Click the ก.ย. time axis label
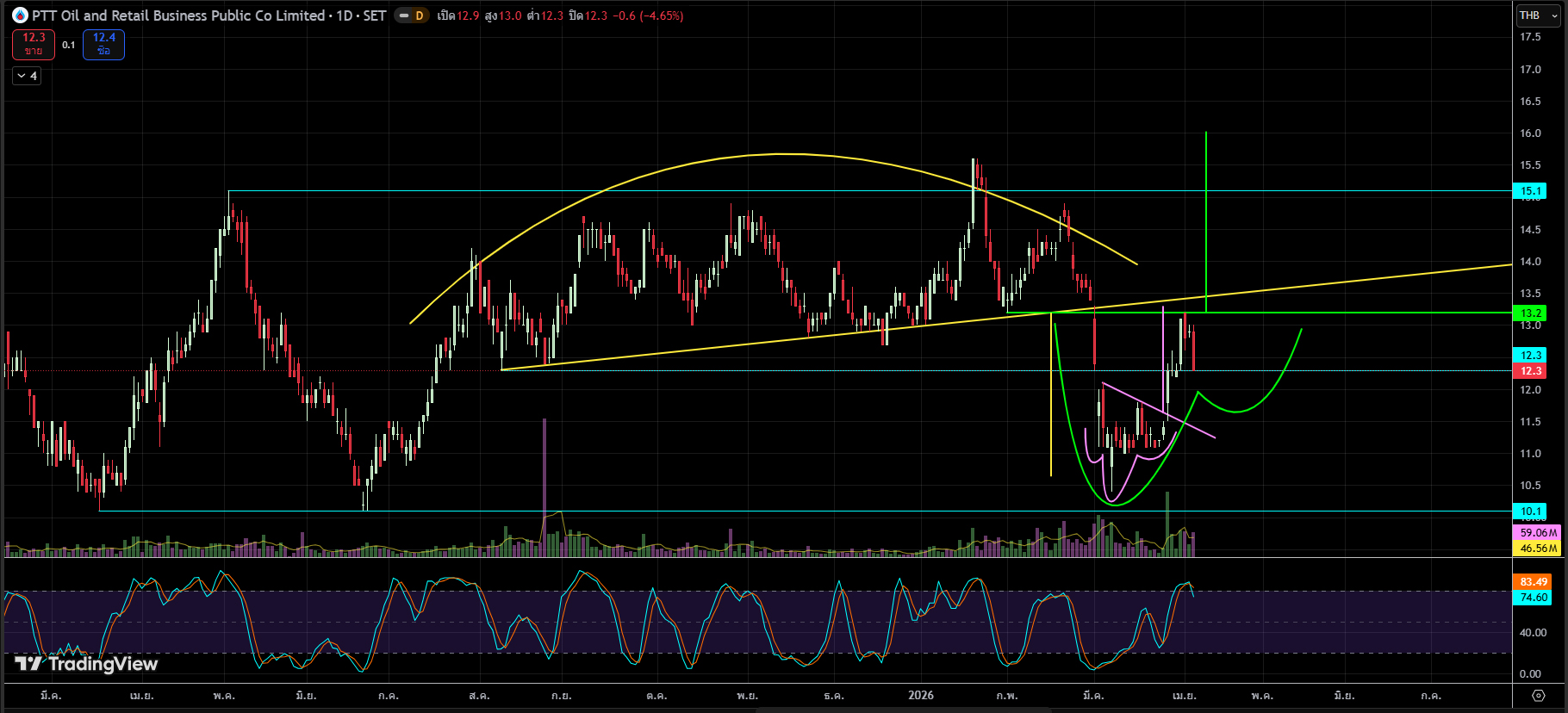1568x713 pixels. point(561,695)
